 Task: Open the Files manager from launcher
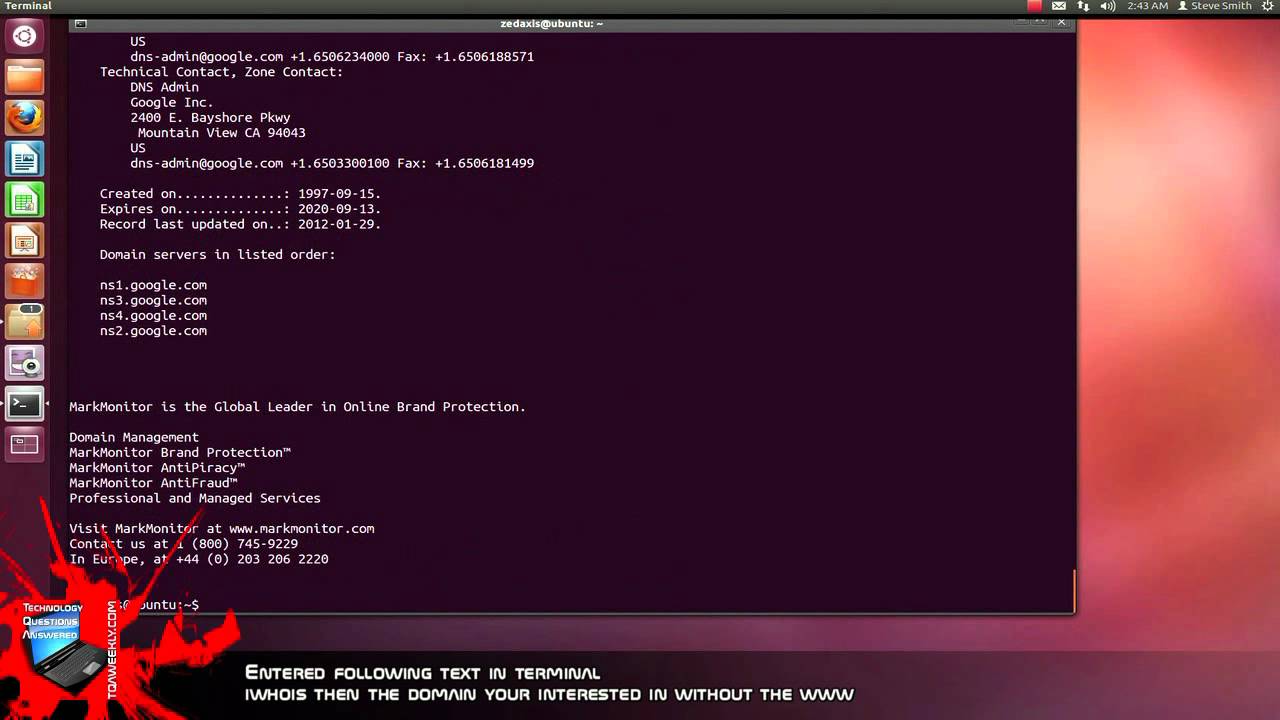(25, 77)
